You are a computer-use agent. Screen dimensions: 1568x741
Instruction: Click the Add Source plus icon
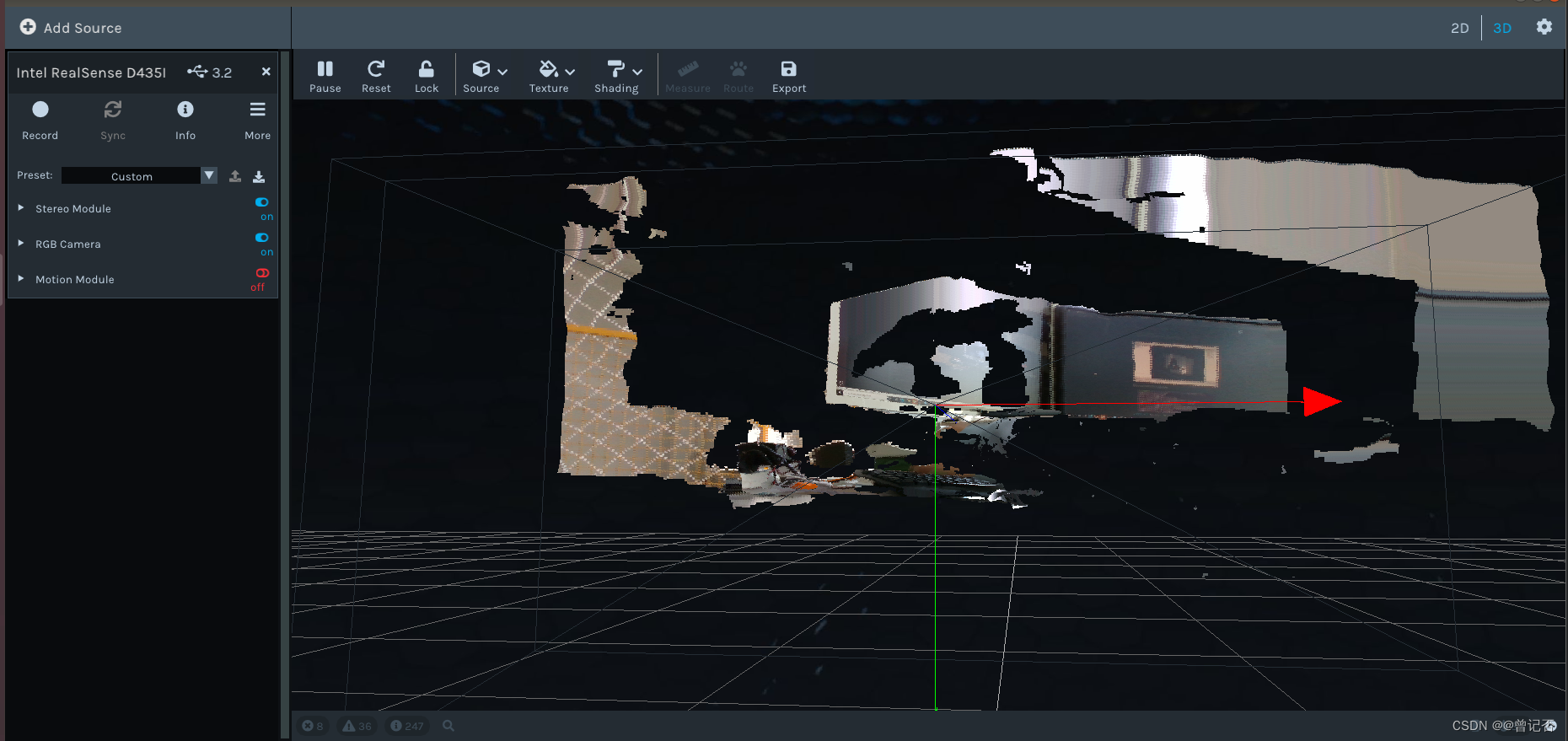click(x=28, y=27)
